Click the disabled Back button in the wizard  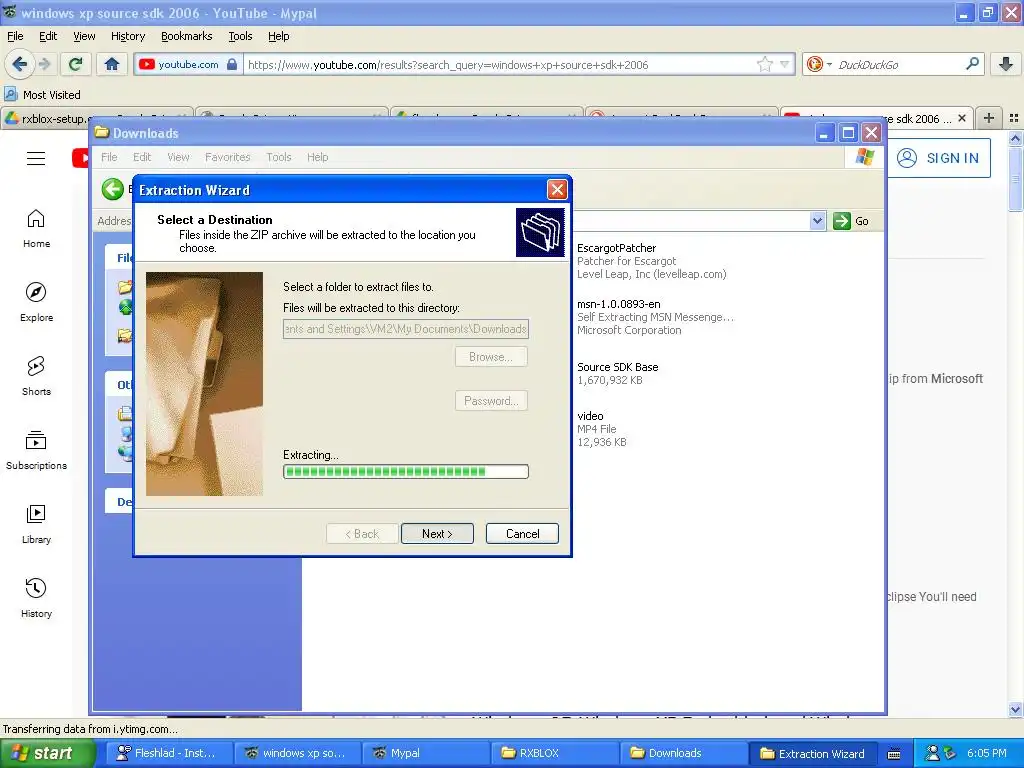[362, 534]
